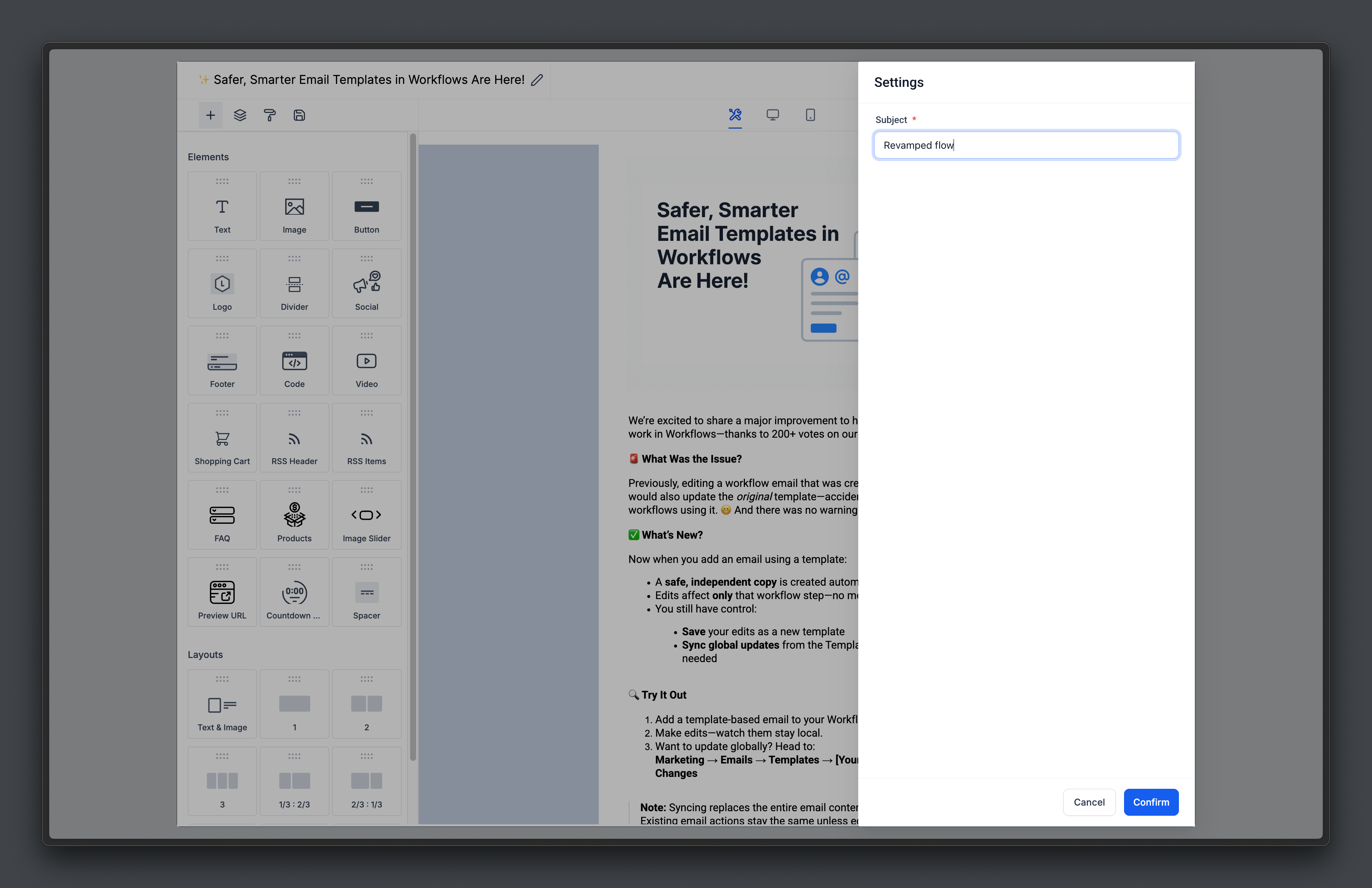Select the Image element

click(x=294, y=206)
